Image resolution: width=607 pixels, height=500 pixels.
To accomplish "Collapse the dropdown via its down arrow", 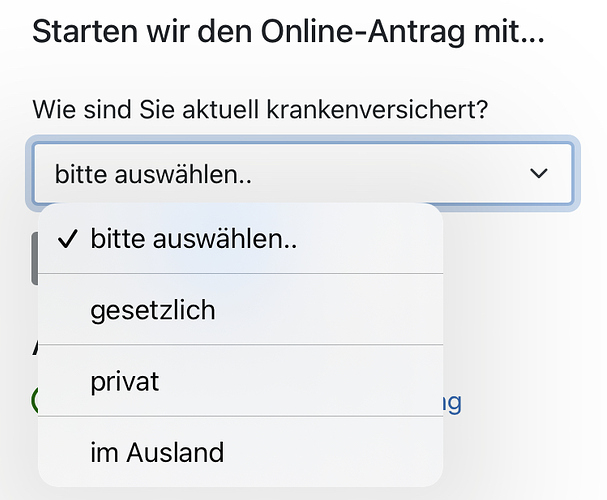I will tap(538, 174).
